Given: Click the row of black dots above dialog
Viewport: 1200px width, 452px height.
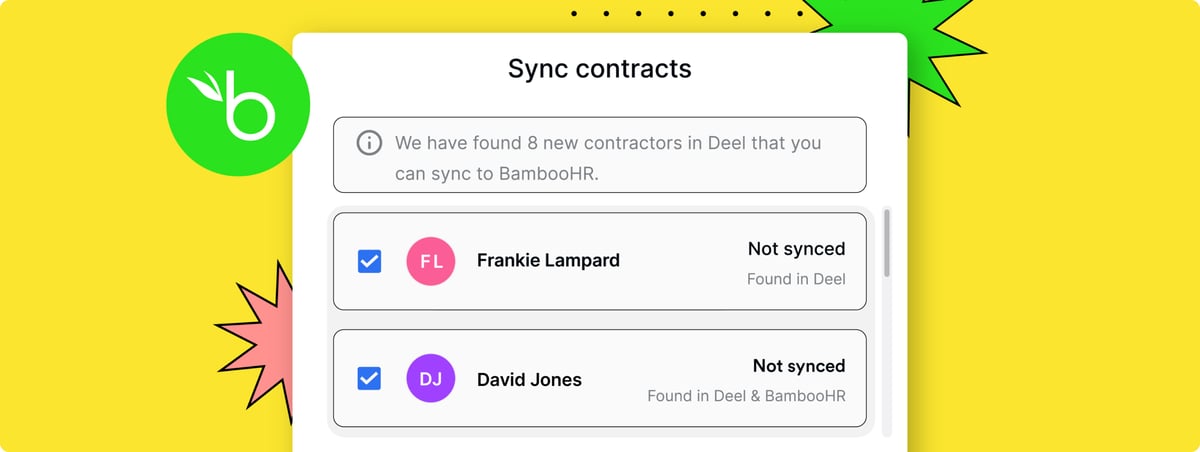Looking at the screenshot, I should coord(686,14).
